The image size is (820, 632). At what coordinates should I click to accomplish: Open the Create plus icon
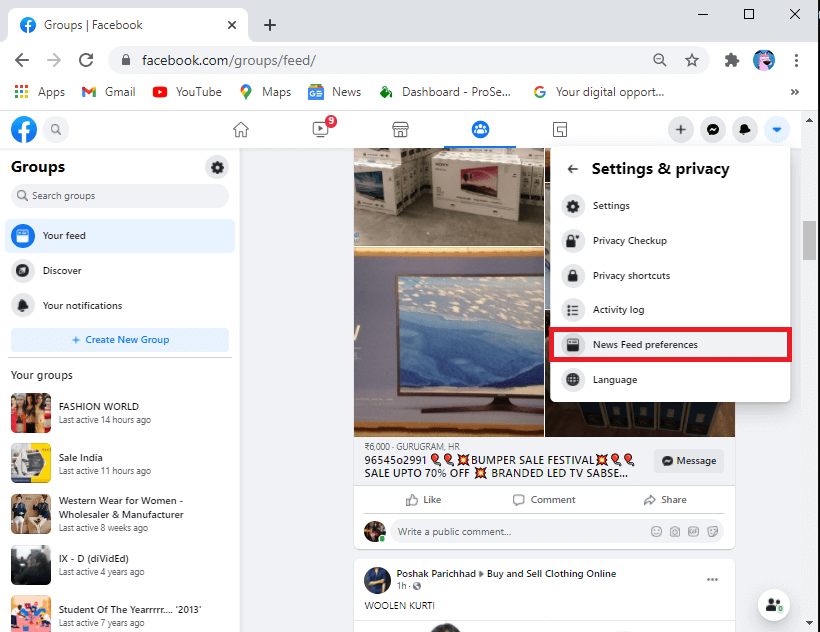(681, 129)
